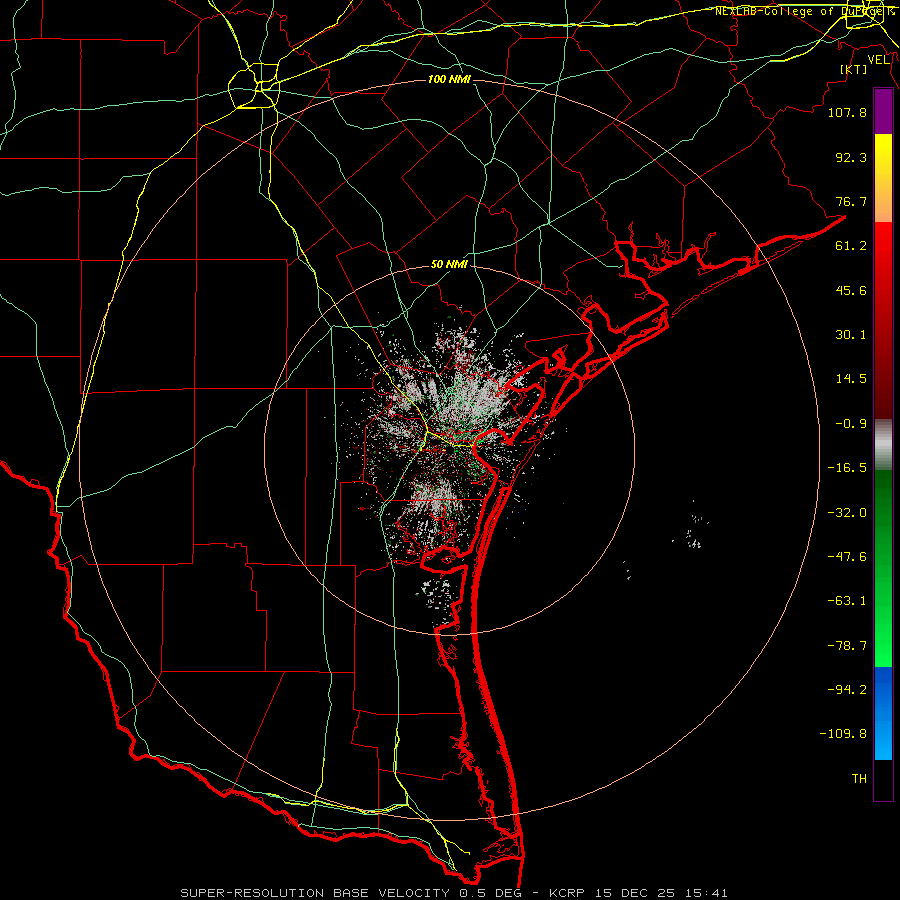Click the yellow highway loop around San Antonio
Screen dimensions: 900x900
pos(254,86)
